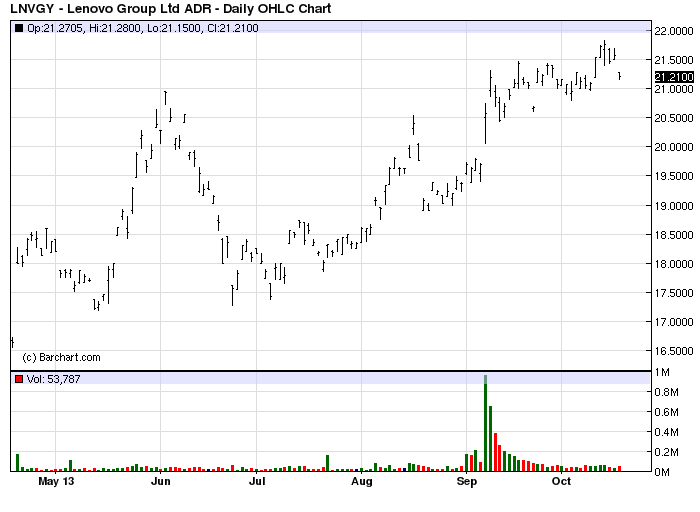The width and height of the screenshot is (700, 512).
Task: Click the 'Vol: 53,787' volume readout
Action: pyautogui.click(x=54, y=379)
